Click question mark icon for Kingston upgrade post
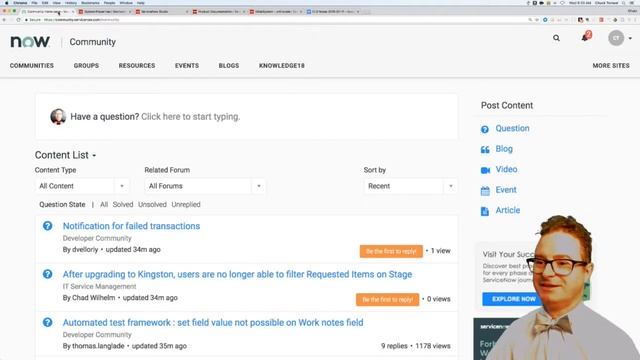This screenshot has height=360, width=640. pos(47,274)
